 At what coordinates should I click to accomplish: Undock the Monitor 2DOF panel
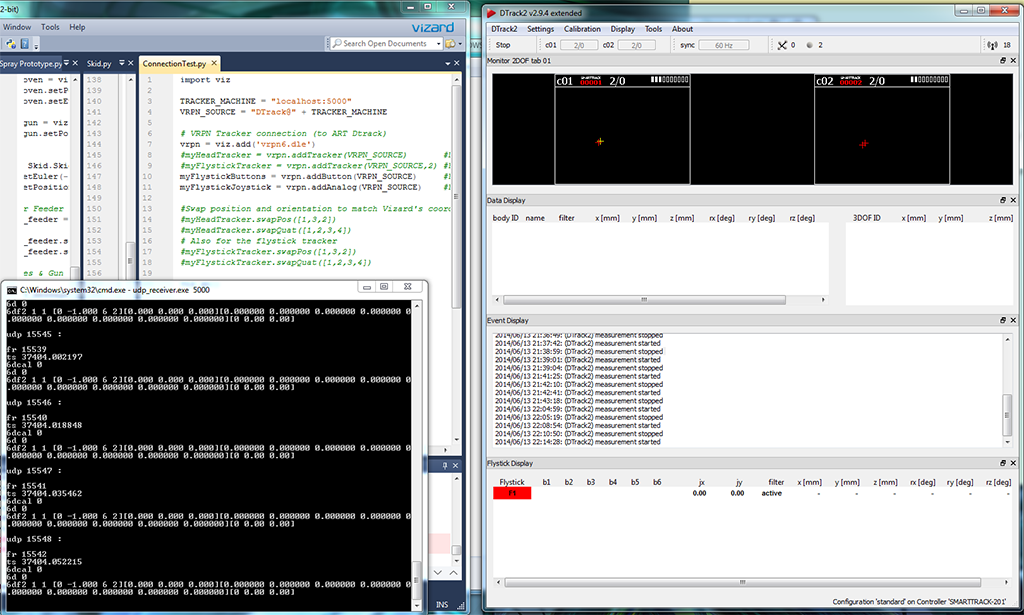pyautogui.click(x=1003, y=61)
